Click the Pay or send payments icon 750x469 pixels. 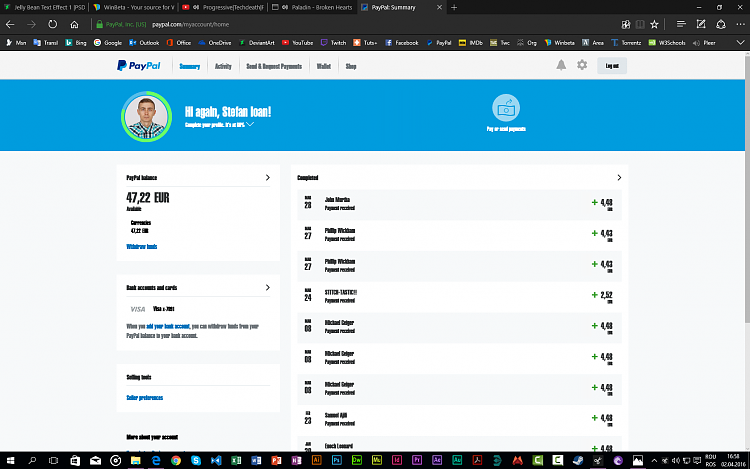pos(506,108)
